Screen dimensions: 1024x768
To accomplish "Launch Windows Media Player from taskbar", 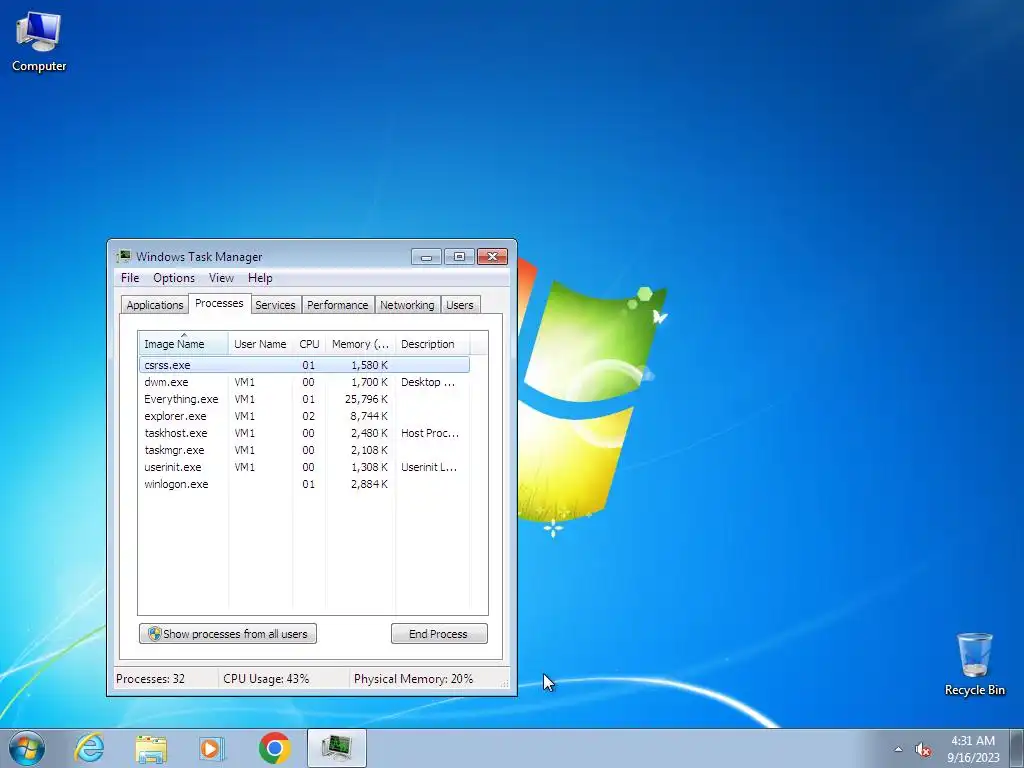I will coord(212,748).
